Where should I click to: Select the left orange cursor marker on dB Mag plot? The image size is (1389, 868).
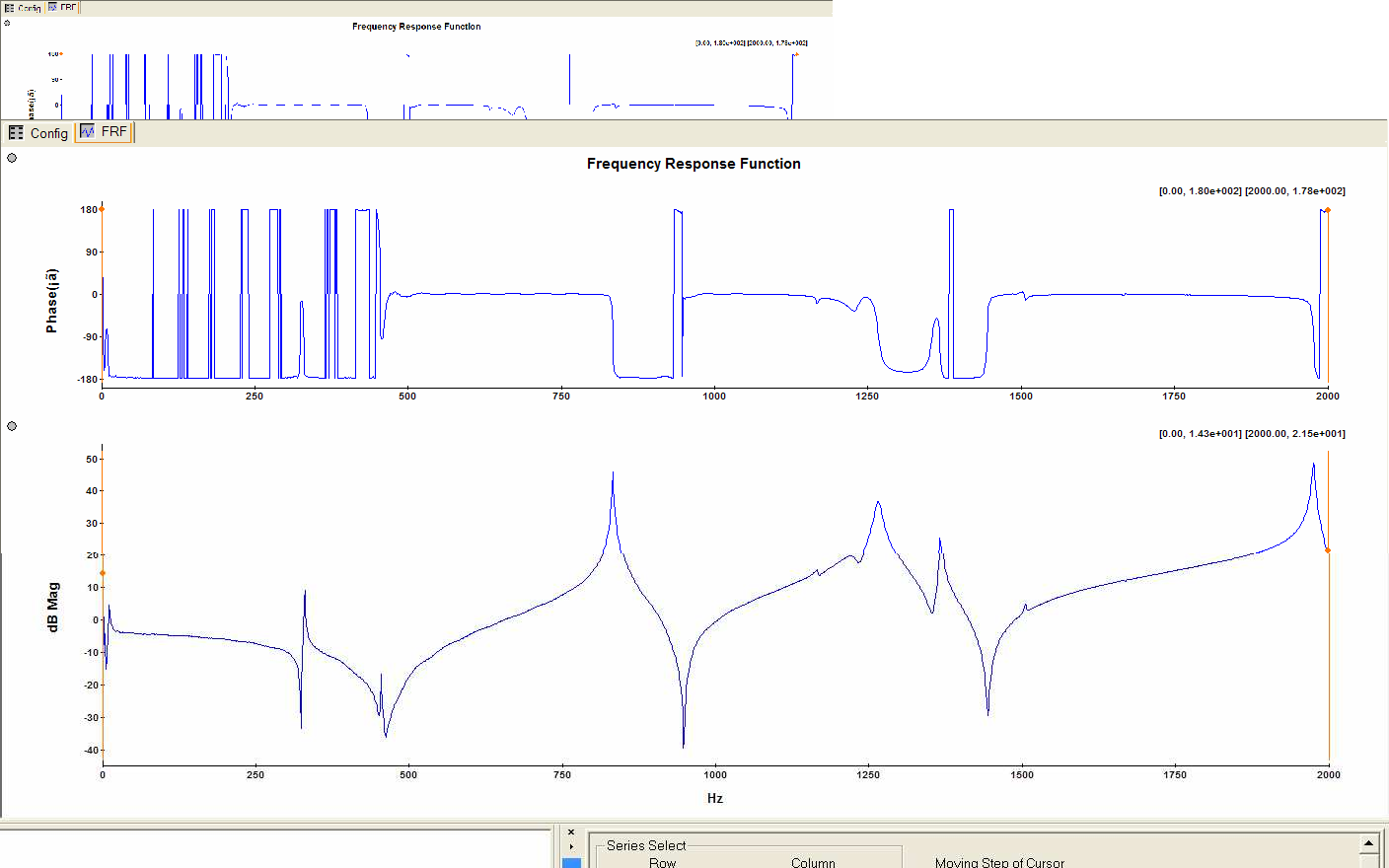[x=103, y=573]
